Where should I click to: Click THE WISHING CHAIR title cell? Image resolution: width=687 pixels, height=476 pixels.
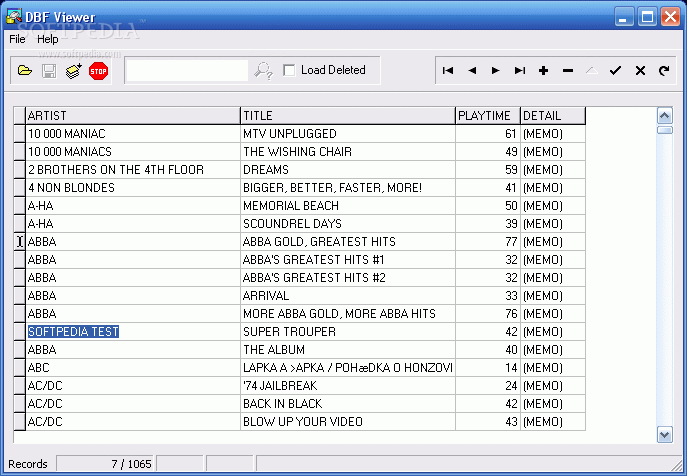tap(348, 152)
